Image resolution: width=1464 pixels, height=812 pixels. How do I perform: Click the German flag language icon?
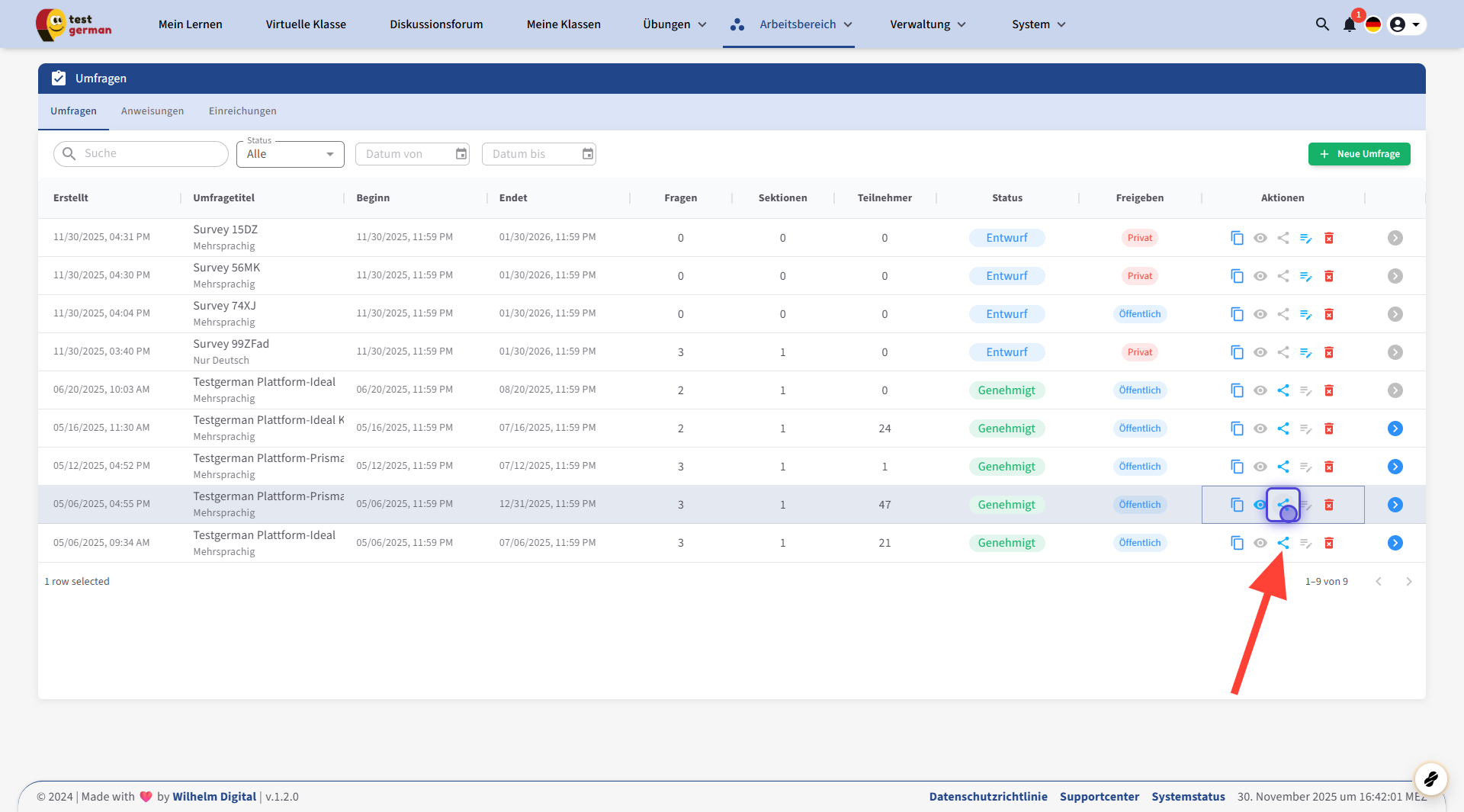[x=1373, y=24]
